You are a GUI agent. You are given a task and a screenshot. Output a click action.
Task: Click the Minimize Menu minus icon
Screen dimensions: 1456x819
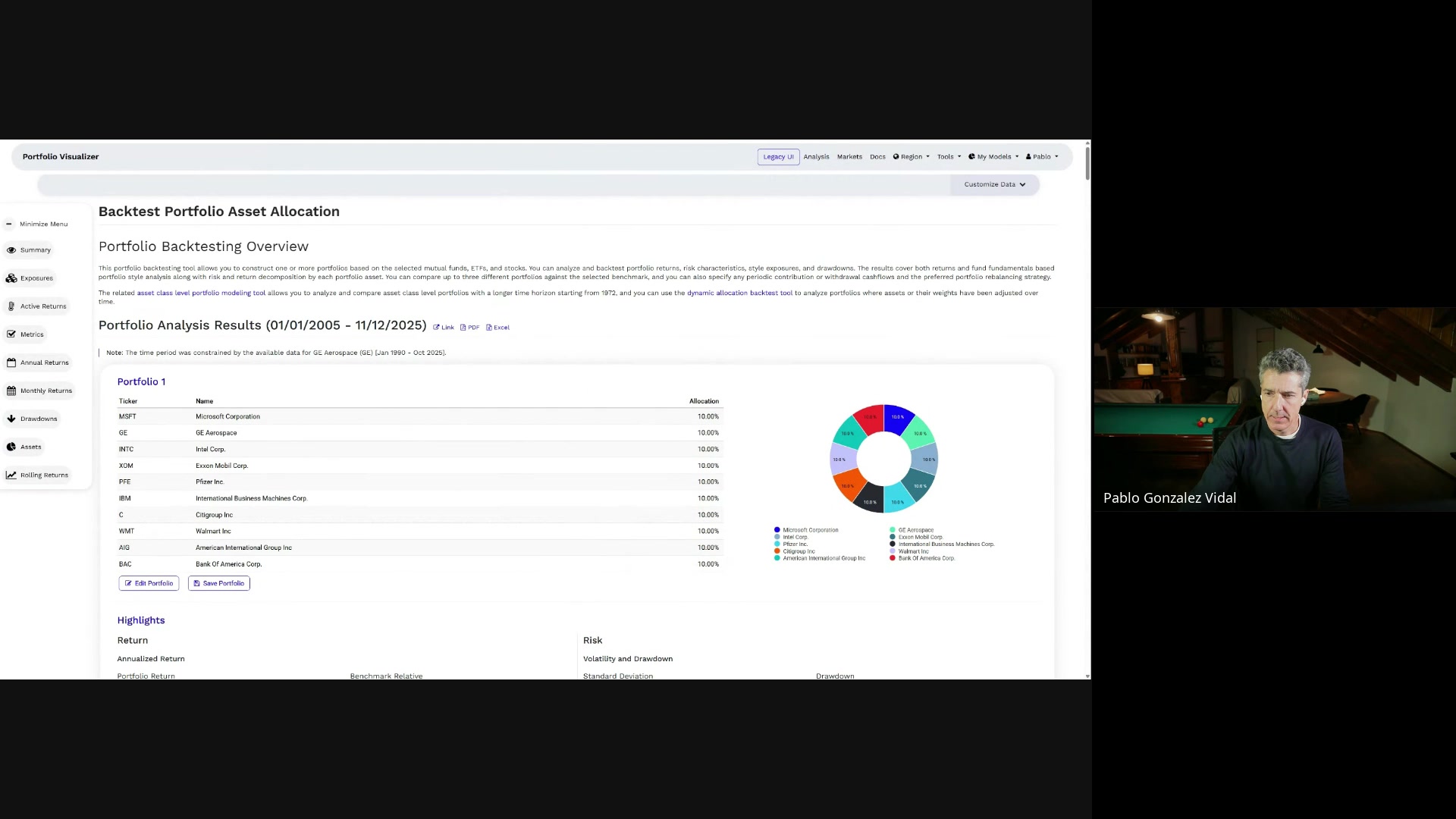9,224
